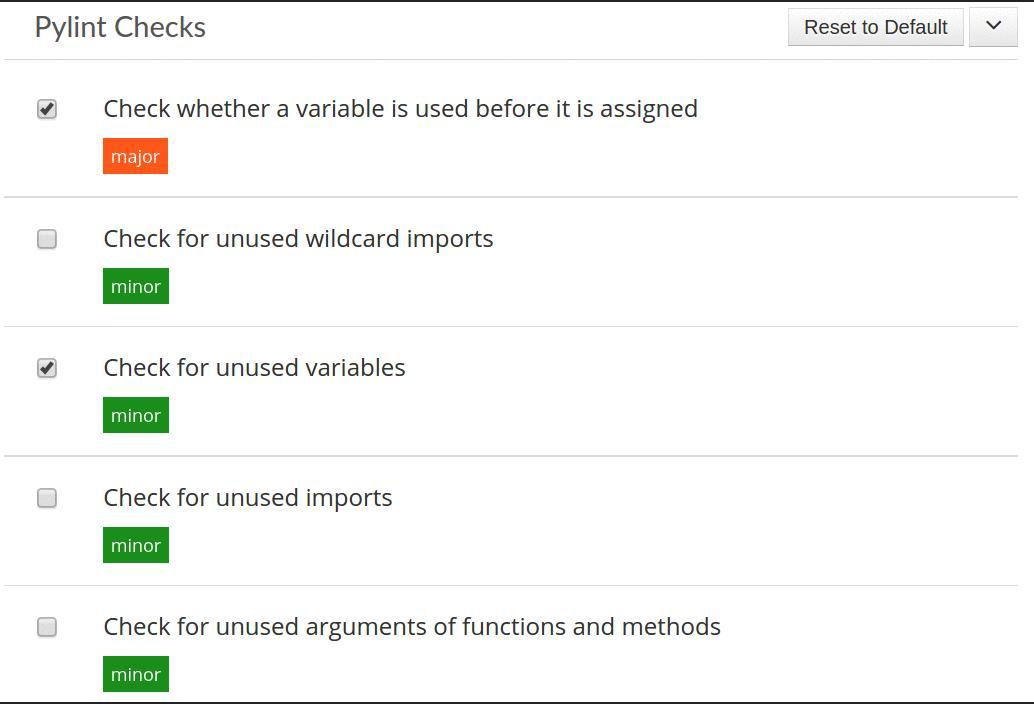This screenshot has width=1034, height=704.
Task: Click 'Check whether a variable is used' text
Action: click(400, 108)
